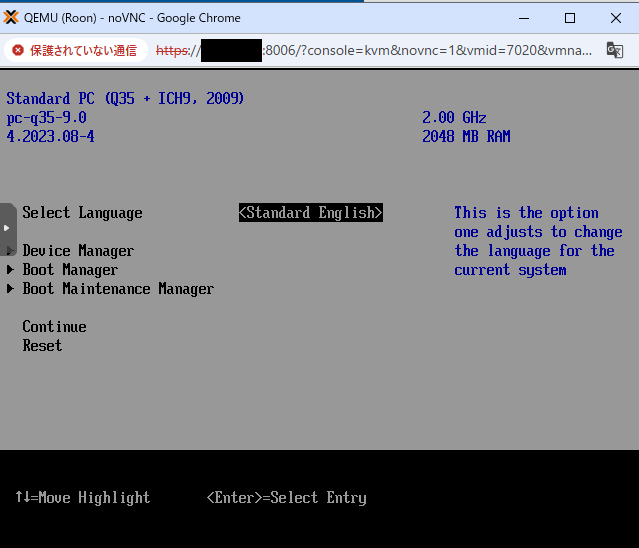Open Boot Manager menu entry
This screenshot has height=548, width=639.
(x=70, y=270)
